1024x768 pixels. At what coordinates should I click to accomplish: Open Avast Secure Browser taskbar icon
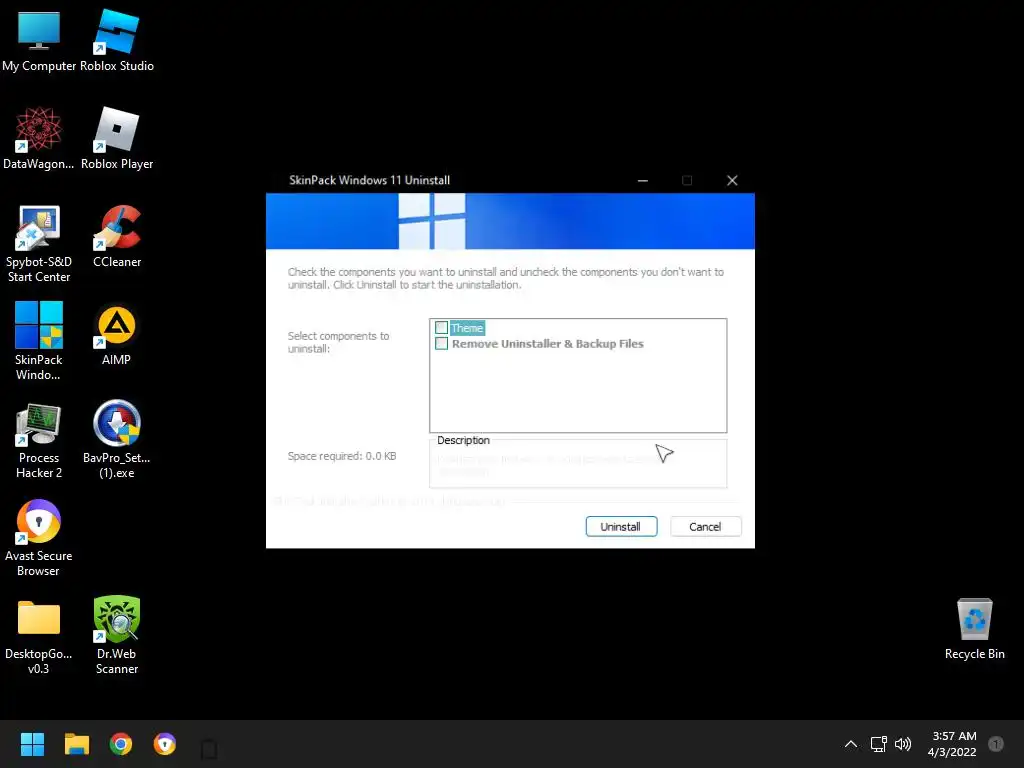tap(165, 744)
